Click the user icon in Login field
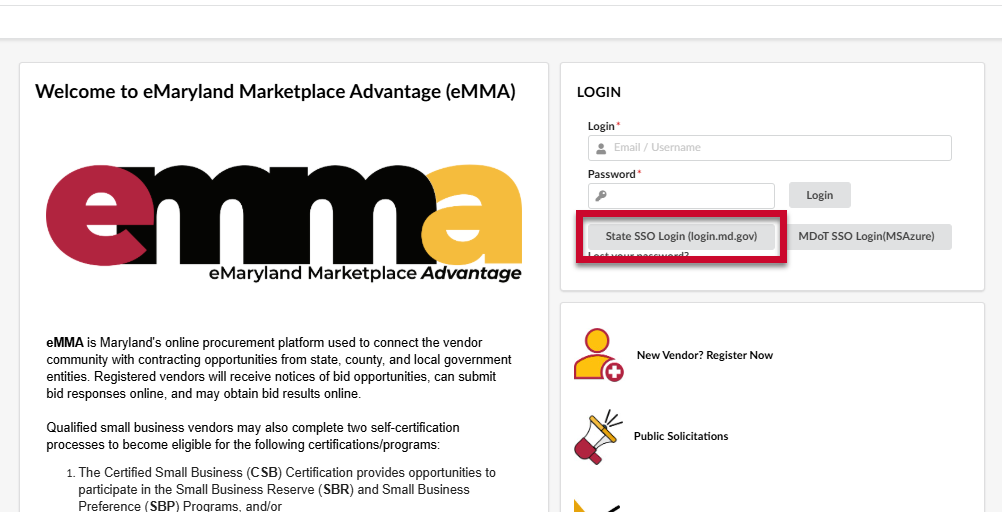Viewport: 1002px width, 512px height. pos(601,148)
